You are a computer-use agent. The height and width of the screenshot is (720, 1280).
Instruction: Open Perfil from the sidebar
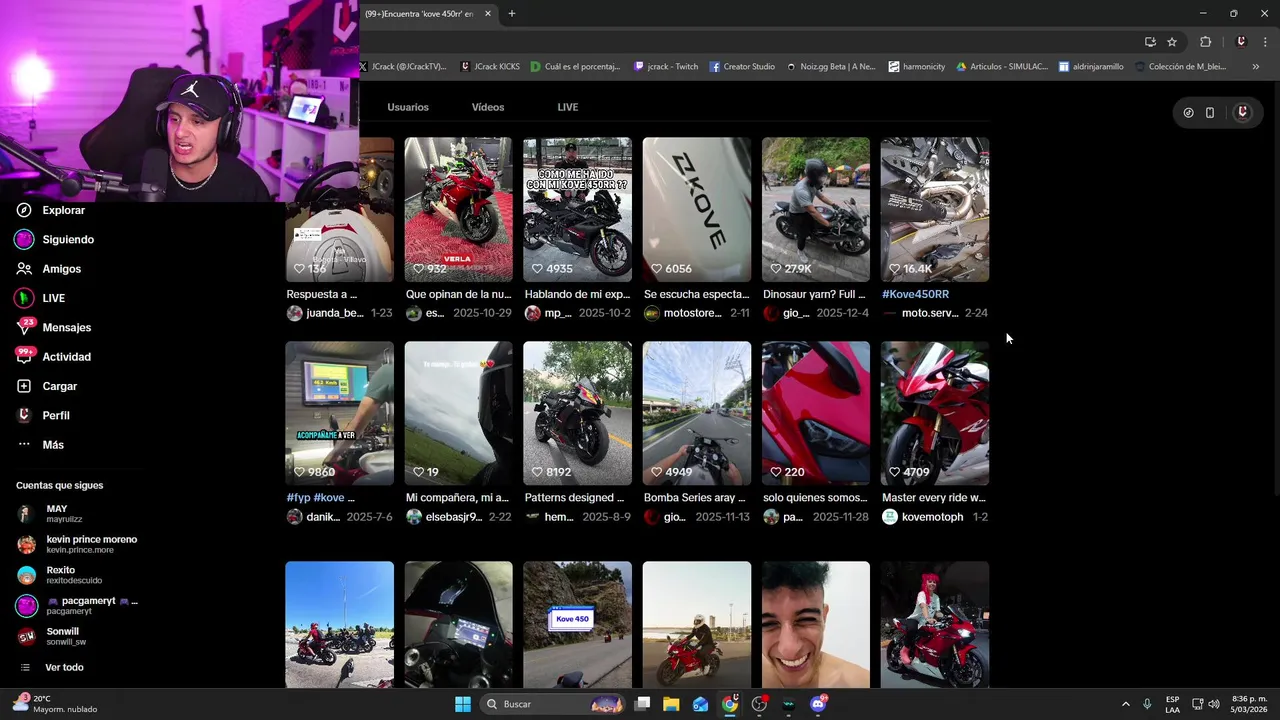(42, 415)
